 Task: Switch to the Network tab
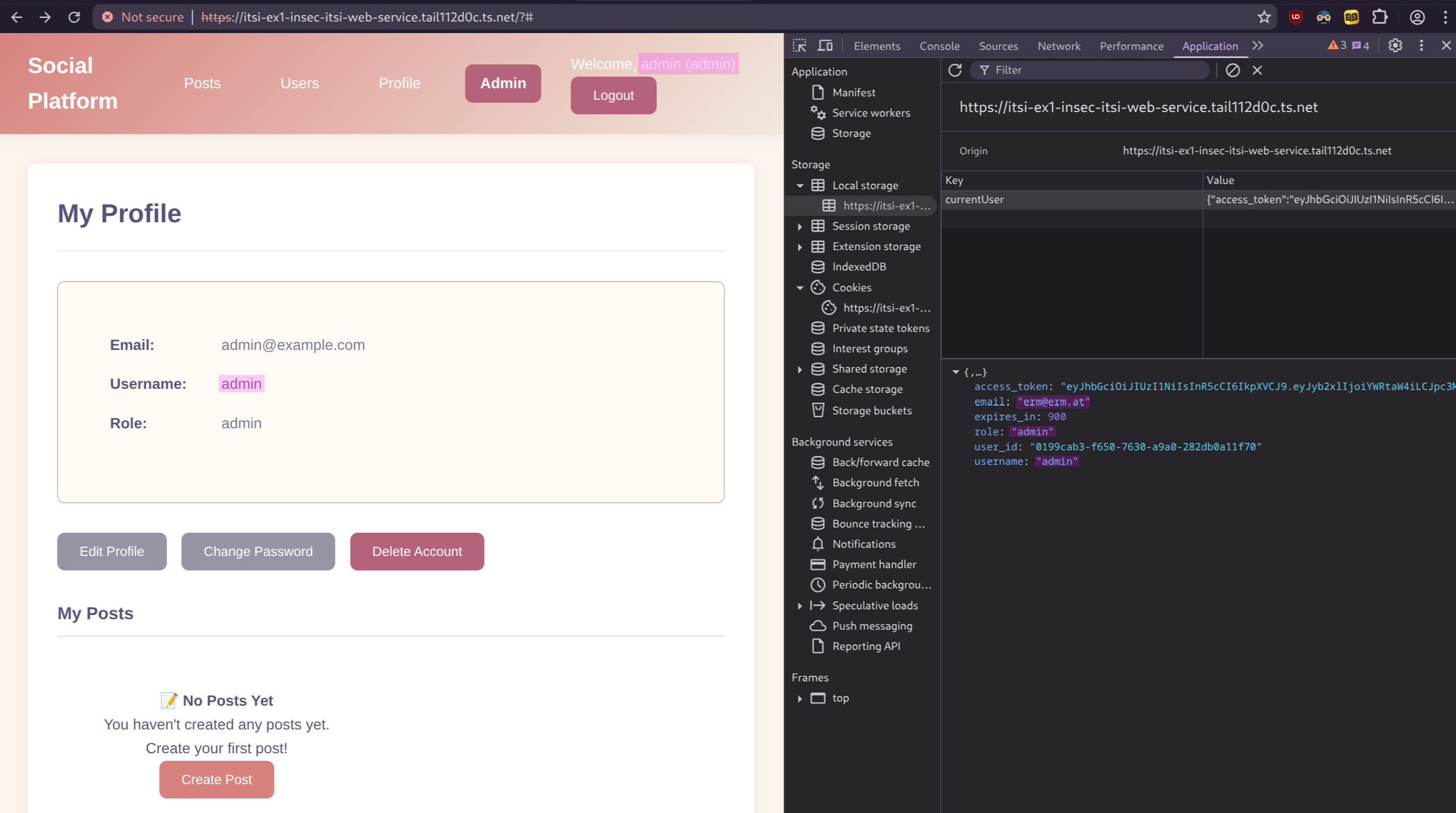pyautogui.click(x=1058, y=46)
